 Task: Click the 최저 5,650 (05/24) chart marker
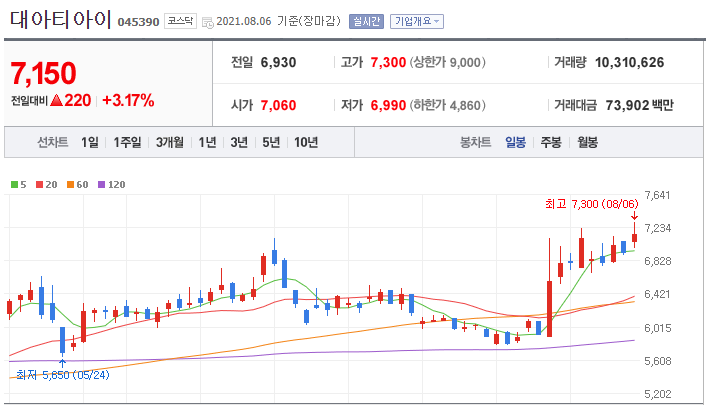[x=63, y=375]
